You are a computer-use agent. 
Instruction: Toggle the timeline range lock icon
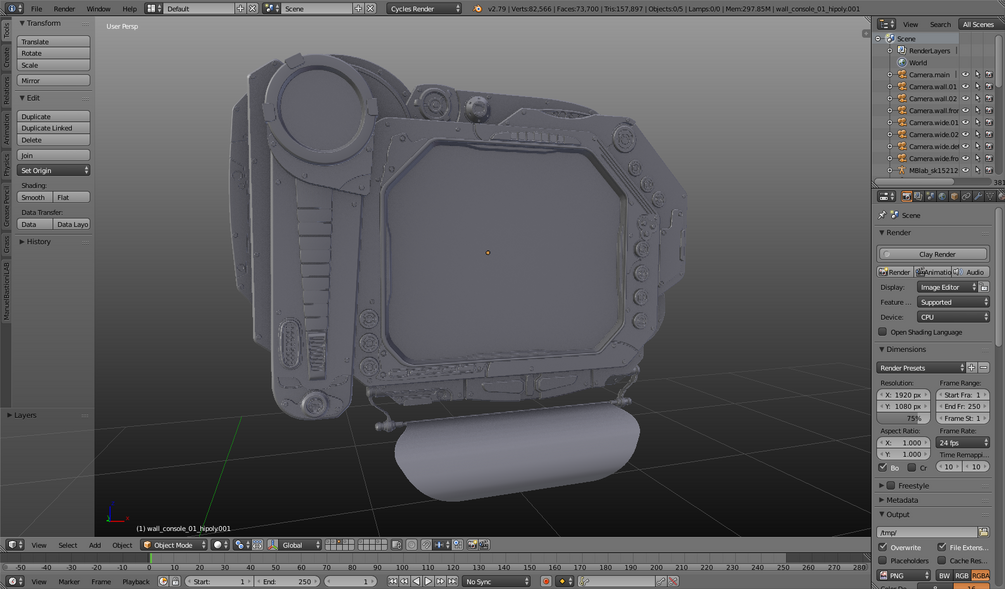coord(175,581)
